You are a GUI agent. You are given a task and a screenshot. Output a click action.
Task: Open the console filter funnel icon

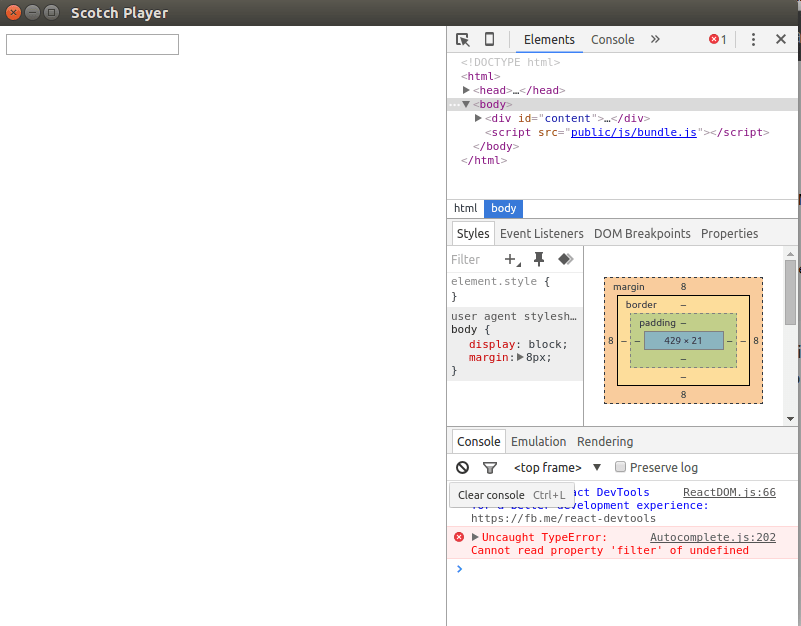pyautogui.click(x=489, y=468)
